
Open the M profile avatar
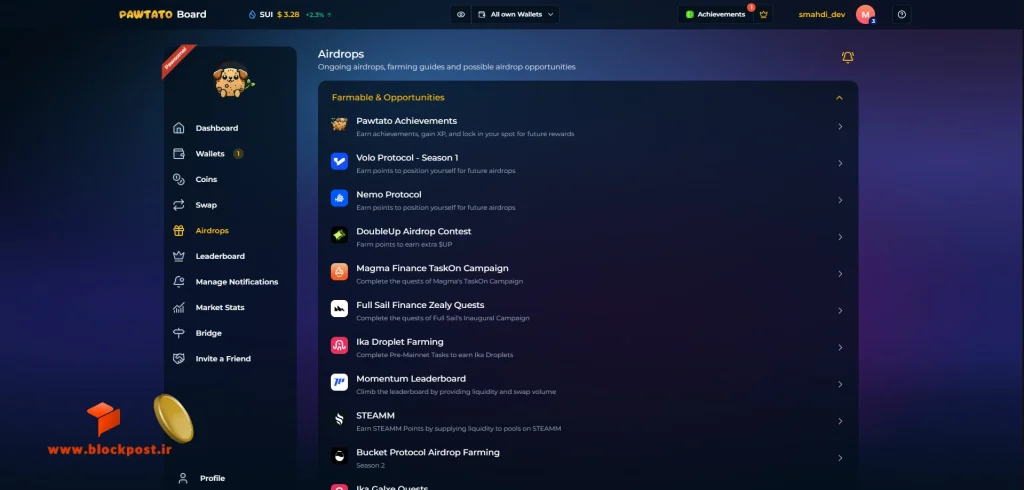click(865, 14)
